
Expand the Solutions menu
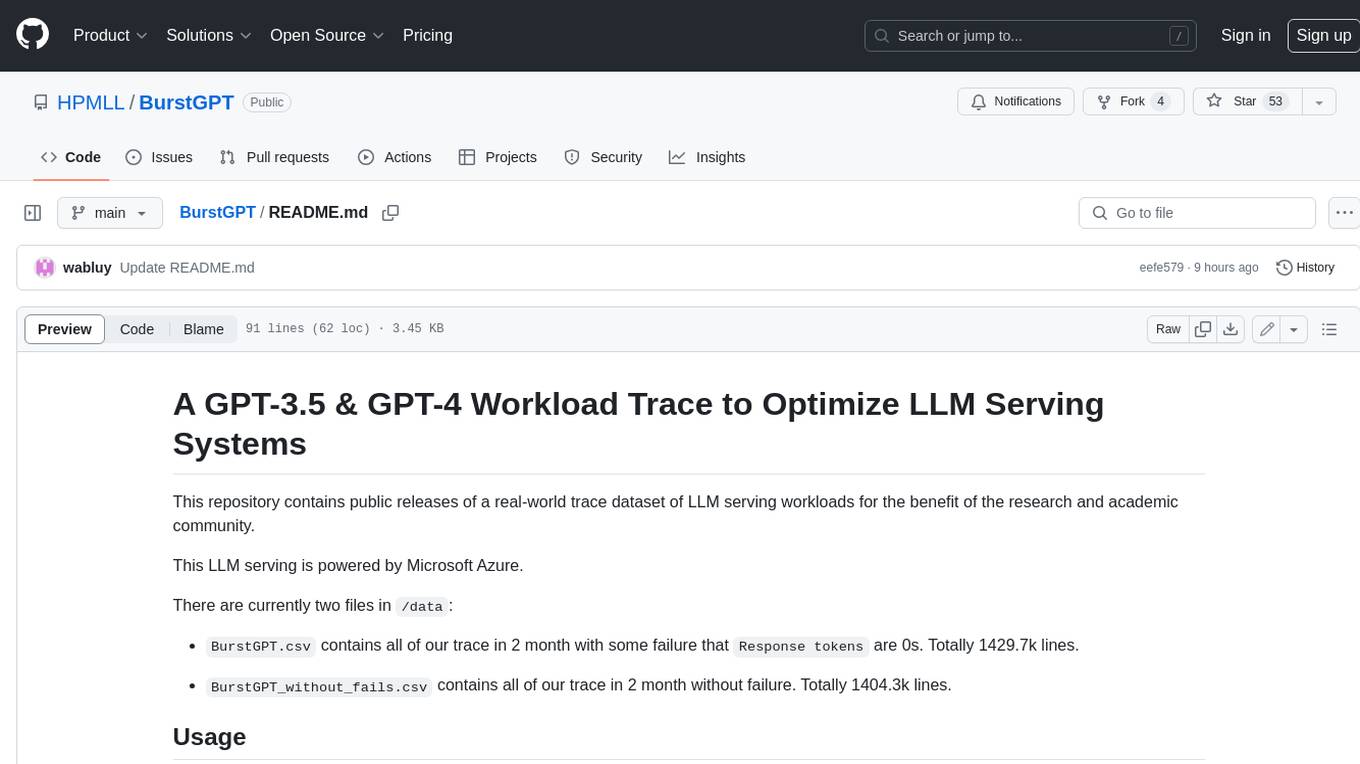coord(209,35)
